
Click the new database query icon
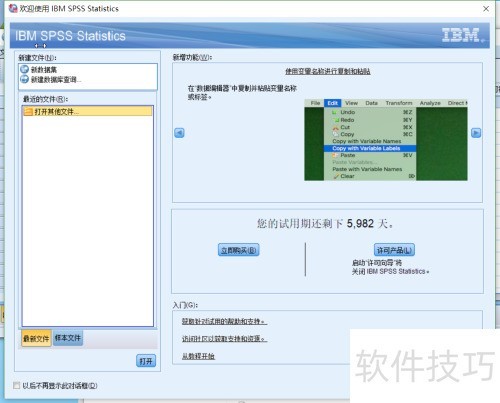tap(24, 79)
